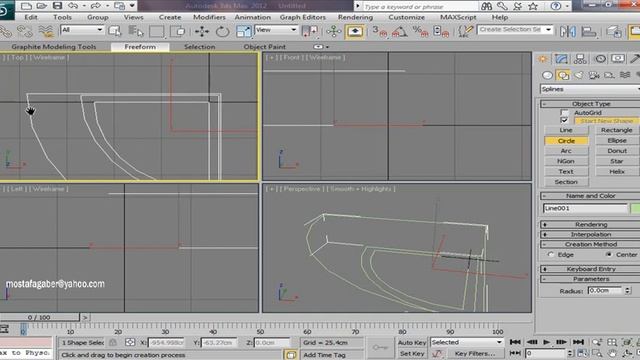Select the Lights category icon

(578, 75)
